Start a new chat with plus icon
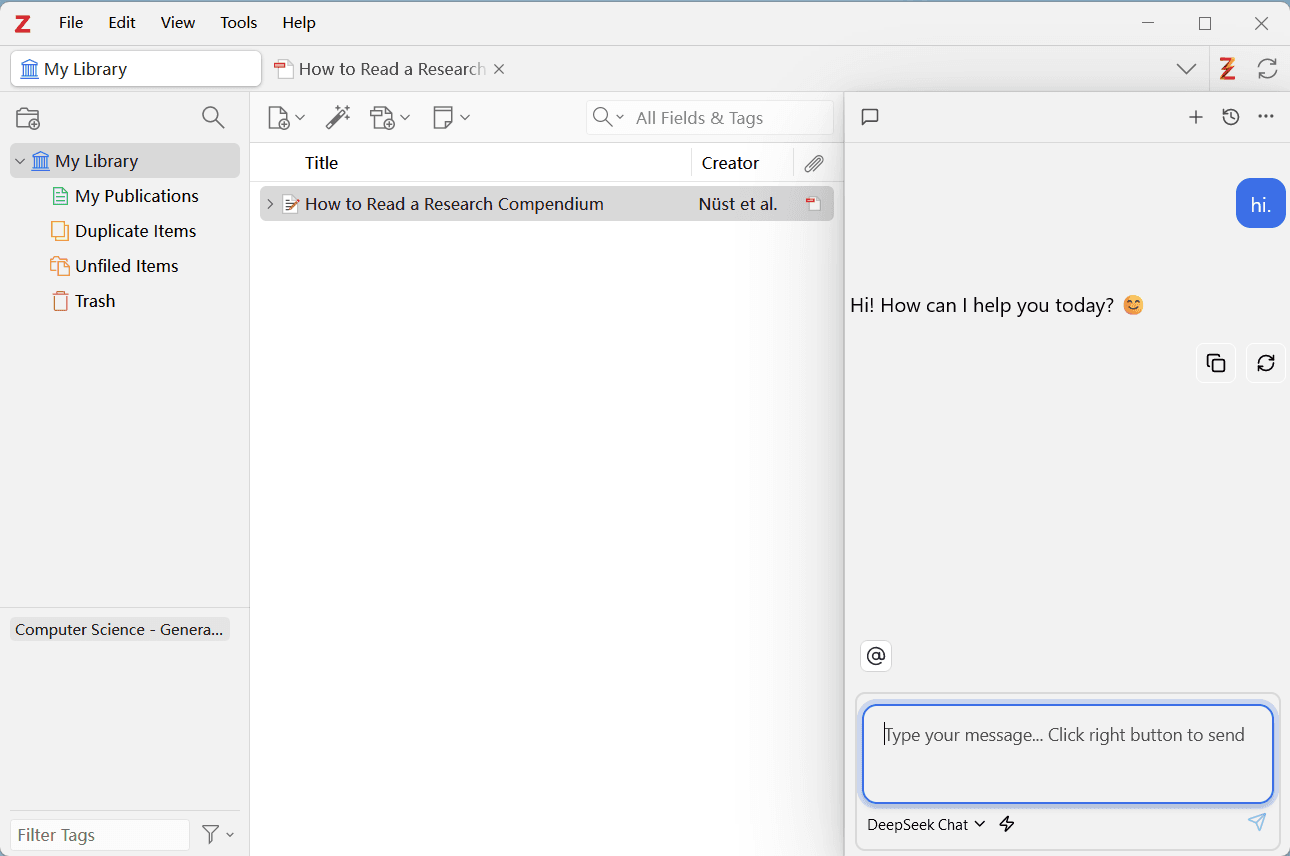The height and width of the screenshot is (856, 1290). 1195,117
